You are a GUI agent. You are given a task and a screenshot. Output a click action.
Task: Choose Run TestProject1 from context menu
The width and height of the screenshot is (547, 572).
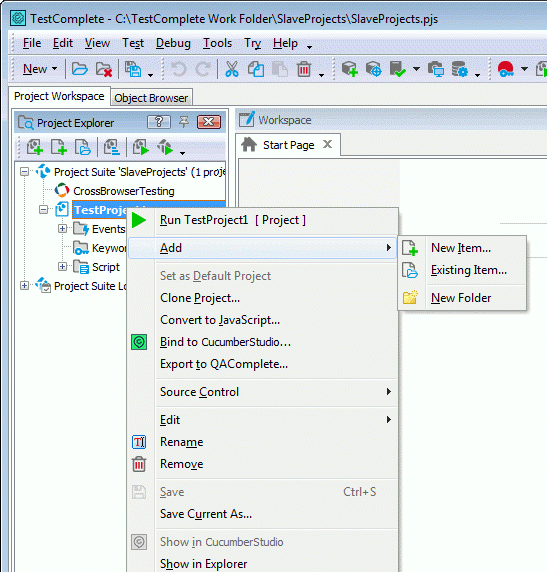point(263,220)
